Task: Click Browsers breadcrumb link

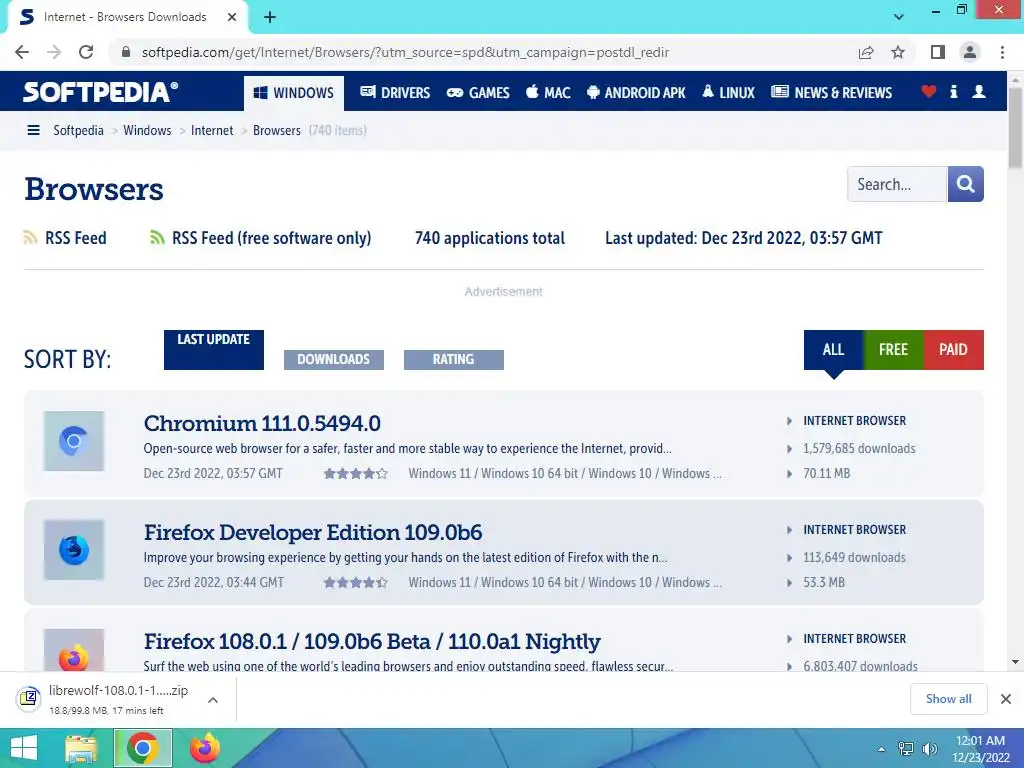Action: 277,130
